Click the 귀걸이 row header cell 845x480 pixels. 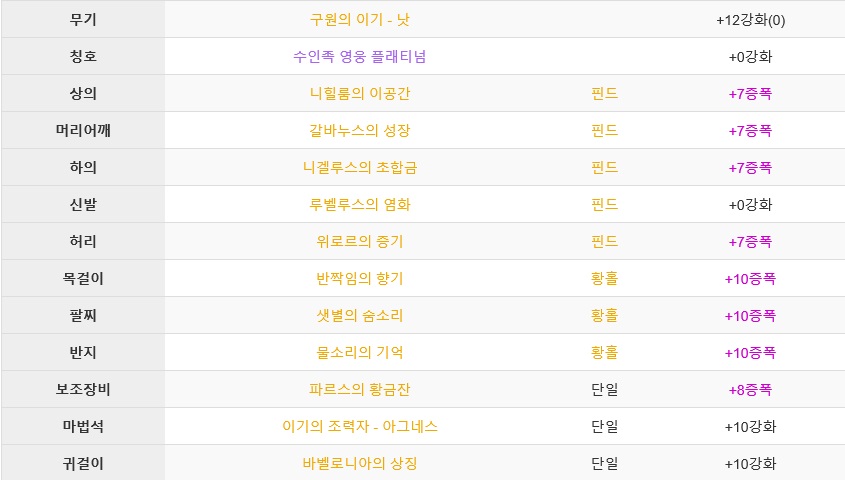[83, 463]
